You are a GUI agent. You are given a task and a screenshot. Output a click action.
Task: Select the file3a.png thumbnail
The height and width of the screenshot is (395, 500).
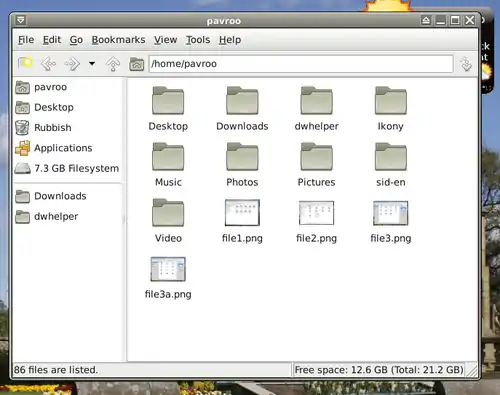tap(168, 278)
